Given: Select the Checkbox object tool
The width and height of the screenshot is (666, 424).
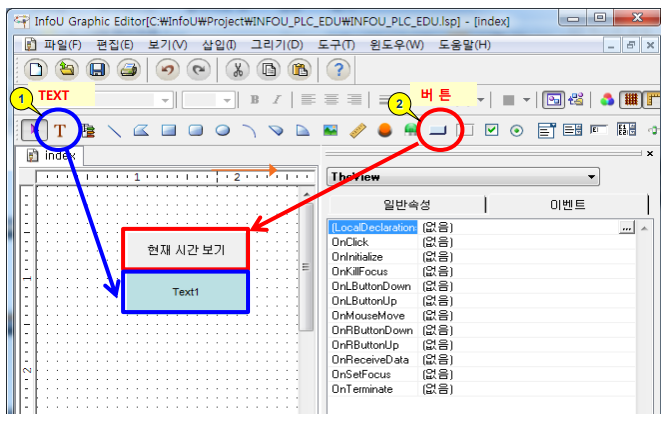Looking at the screenshot, I should pos(491,130).
